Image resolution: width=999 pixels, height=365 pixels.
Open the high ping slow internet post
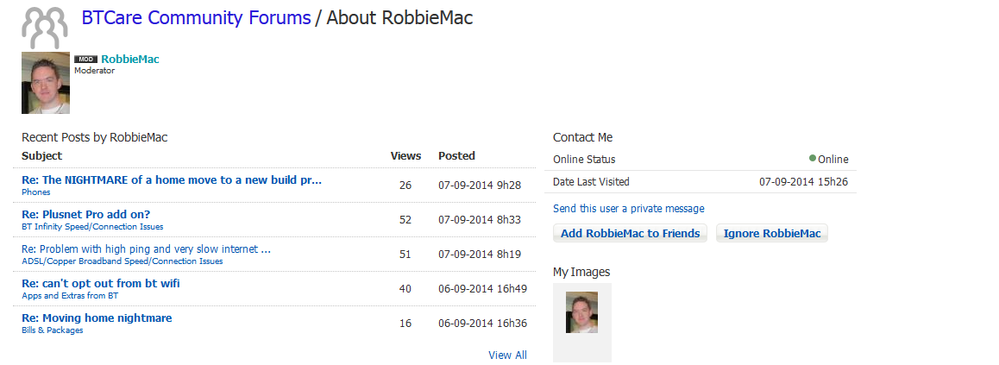tap(147, 249)
